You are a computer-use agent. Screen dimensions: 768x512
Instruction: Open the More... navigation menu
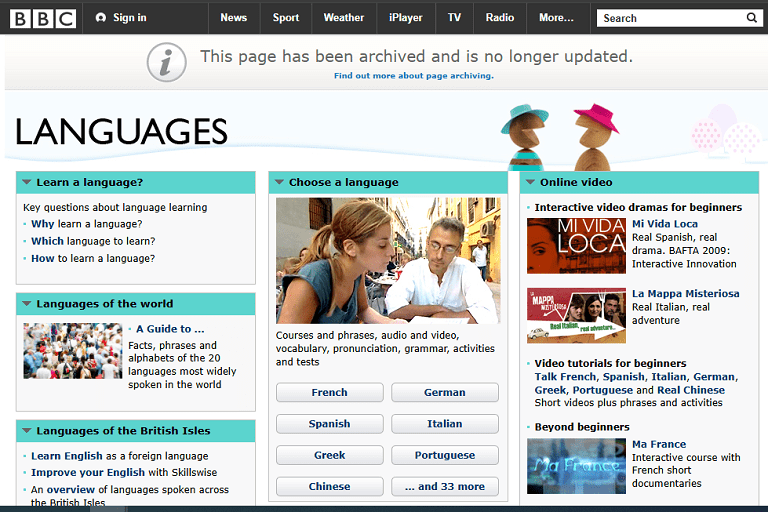556,18
